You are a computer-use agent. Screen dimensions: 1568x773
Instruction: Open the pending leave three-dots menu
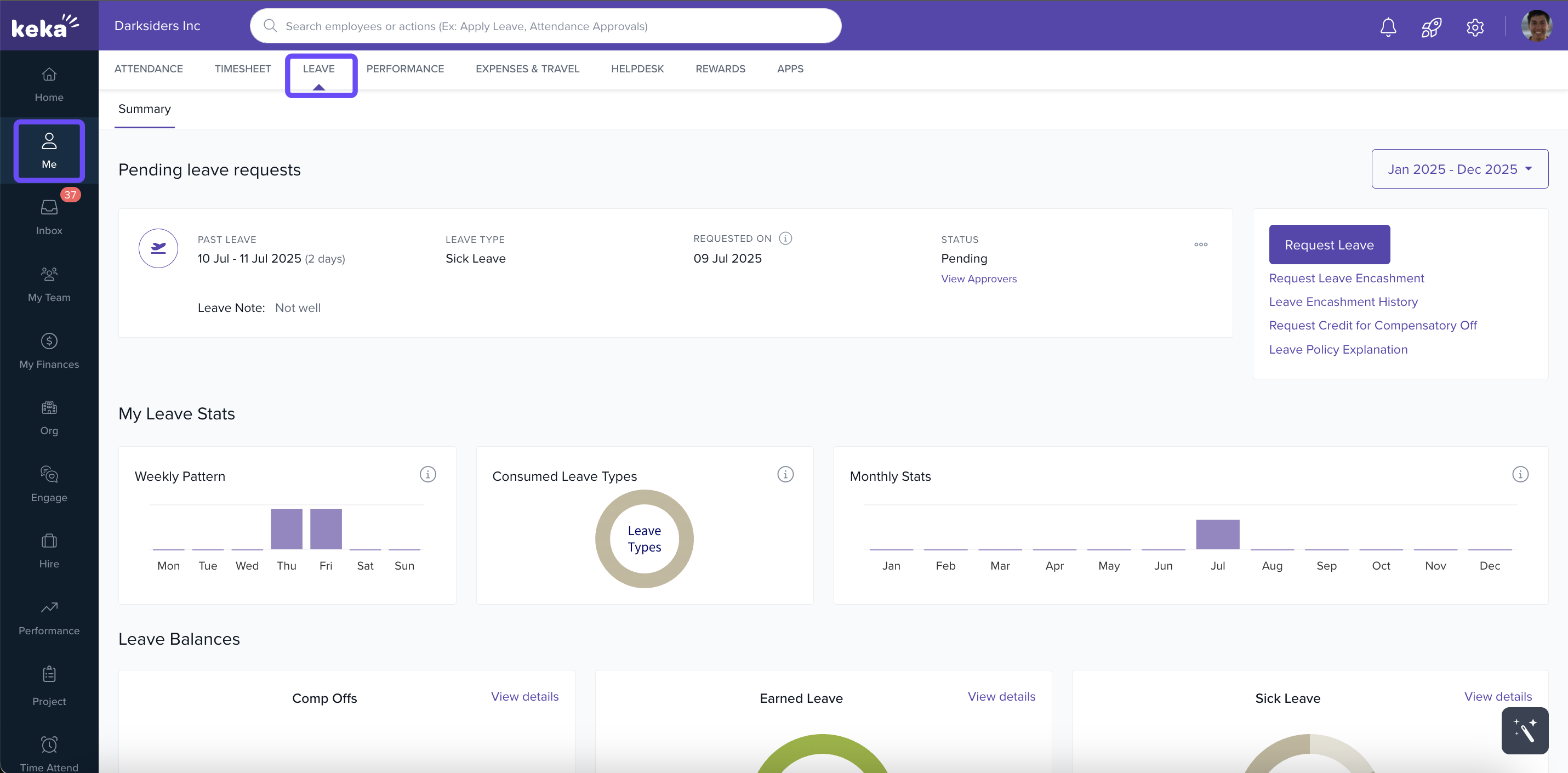pyautogui.click(x=1200, y=244)
